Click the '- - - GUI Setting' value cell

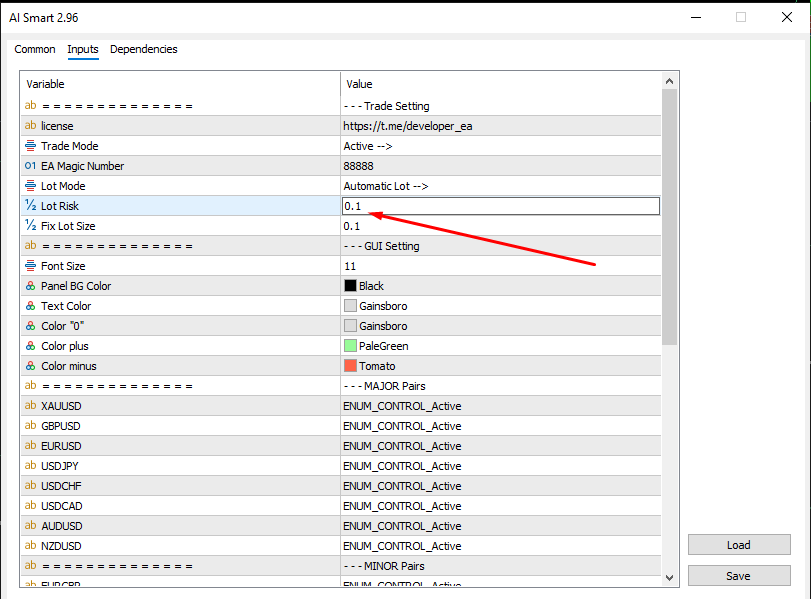[501, 246]
